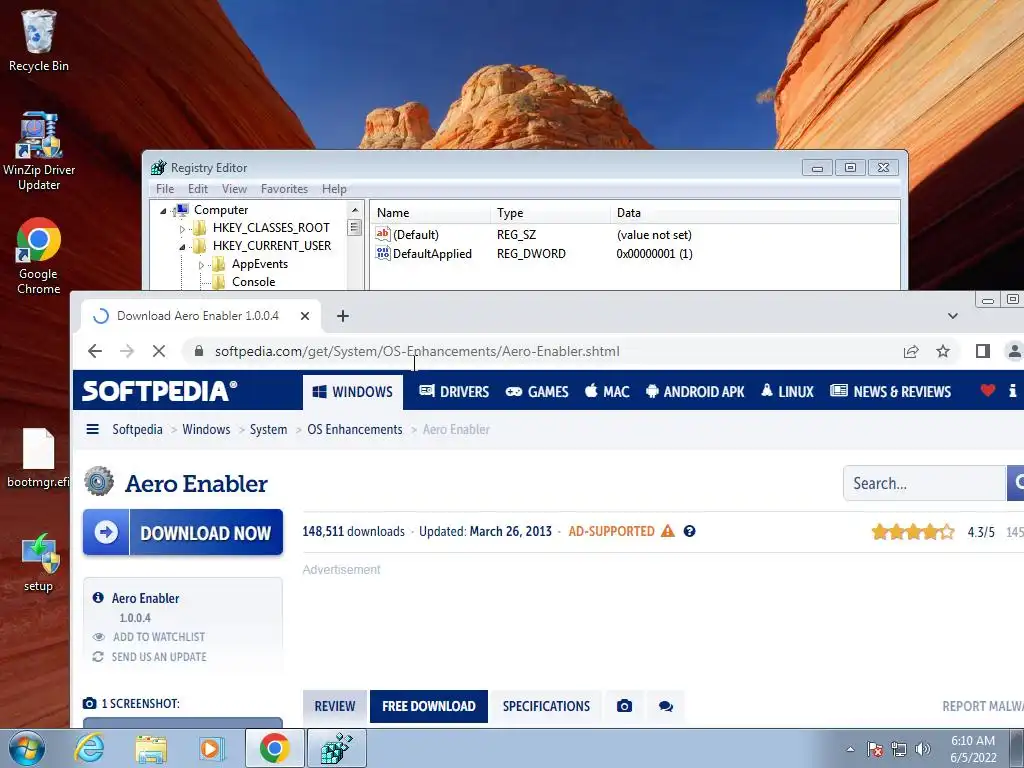
Task: Launch WinZip Driver Updater desktop shortcut
Action: [x=39, y=151]
